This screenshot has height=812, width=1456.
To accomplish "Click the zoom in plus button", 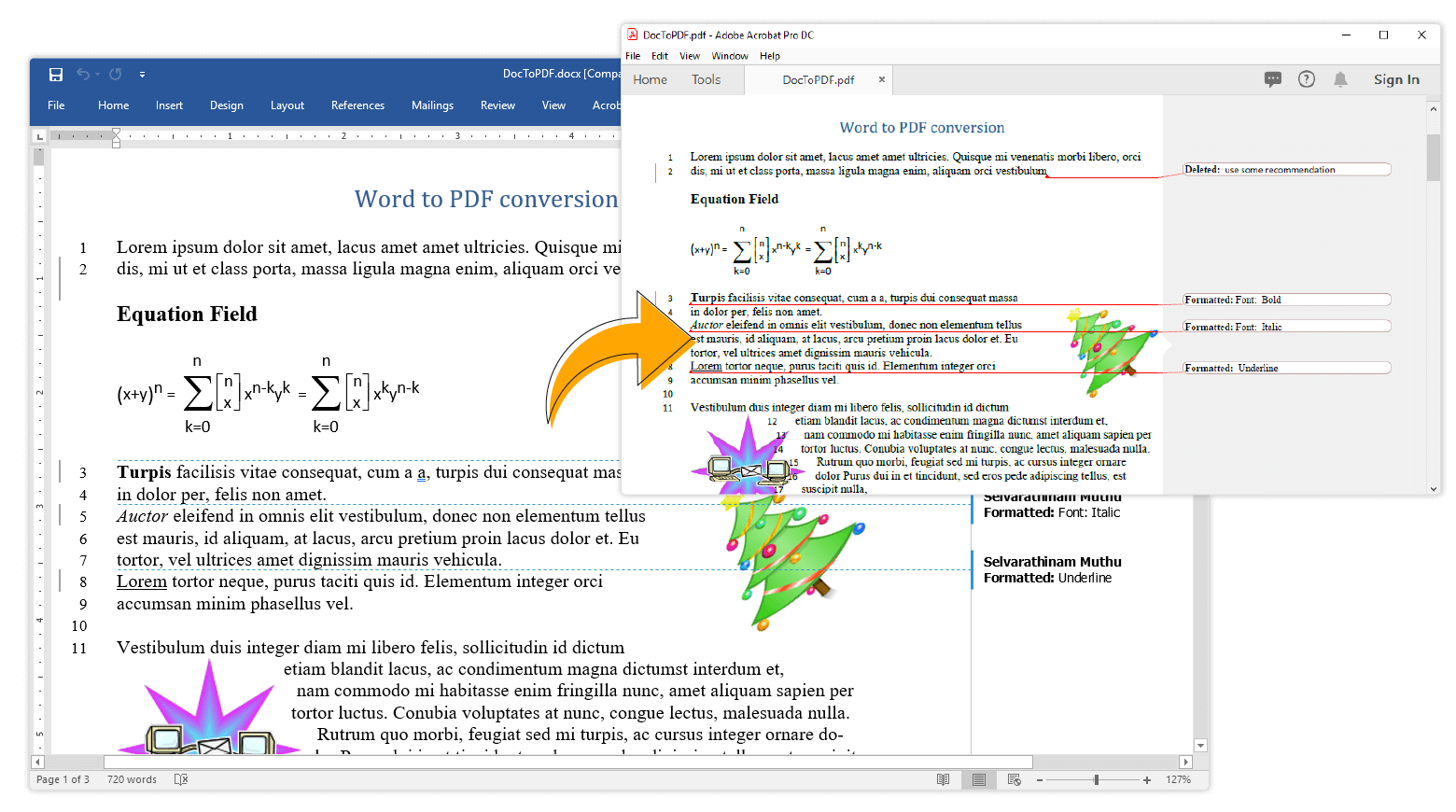I will [1147, 779].
